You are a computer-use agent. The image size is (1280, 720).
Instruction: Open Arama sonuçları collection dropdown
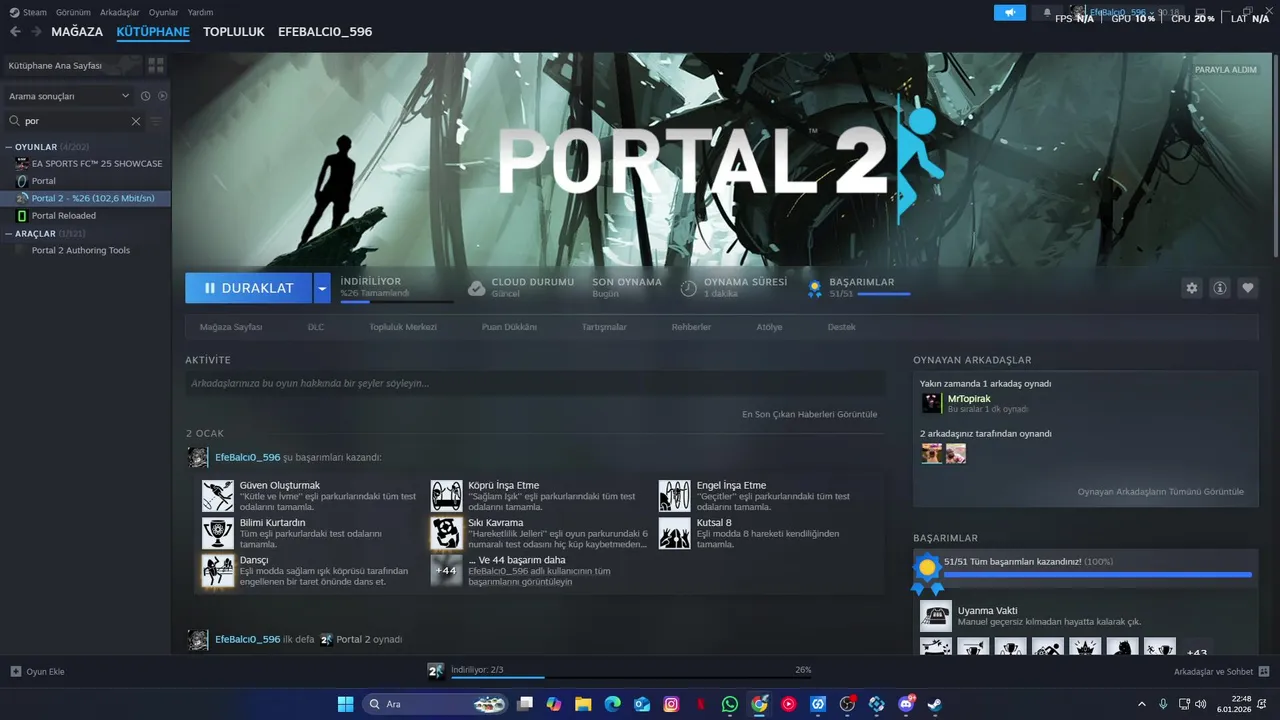tap(69, 96)
